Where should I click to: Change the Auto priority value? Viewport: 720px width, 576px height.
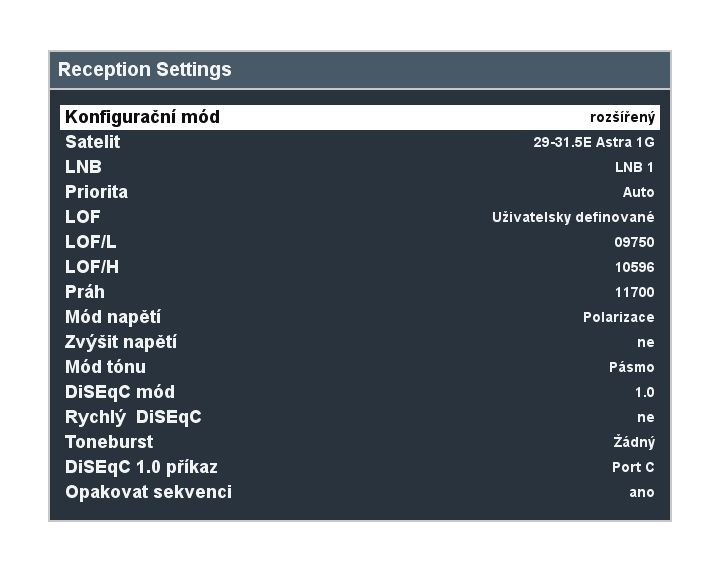[638, 192]
